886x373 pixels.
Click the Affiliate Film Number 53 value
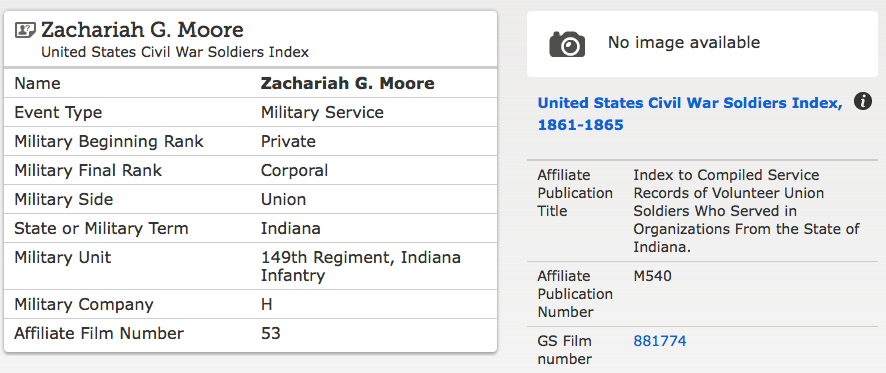(271, 333)
